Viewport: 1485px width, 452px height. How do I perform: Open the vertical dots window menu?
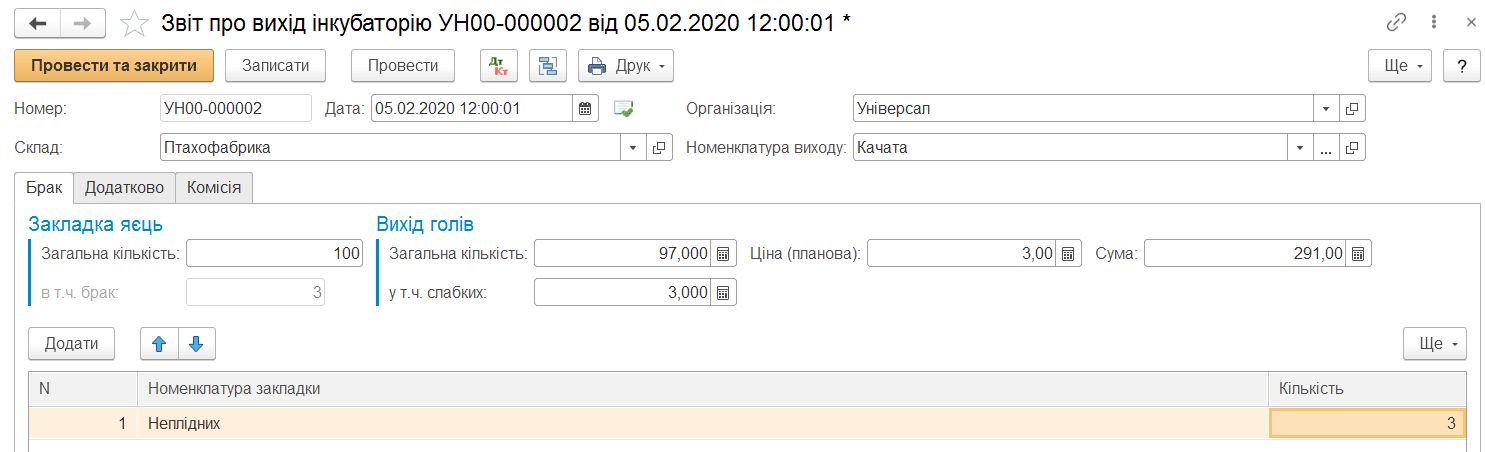pos(1435,22)
